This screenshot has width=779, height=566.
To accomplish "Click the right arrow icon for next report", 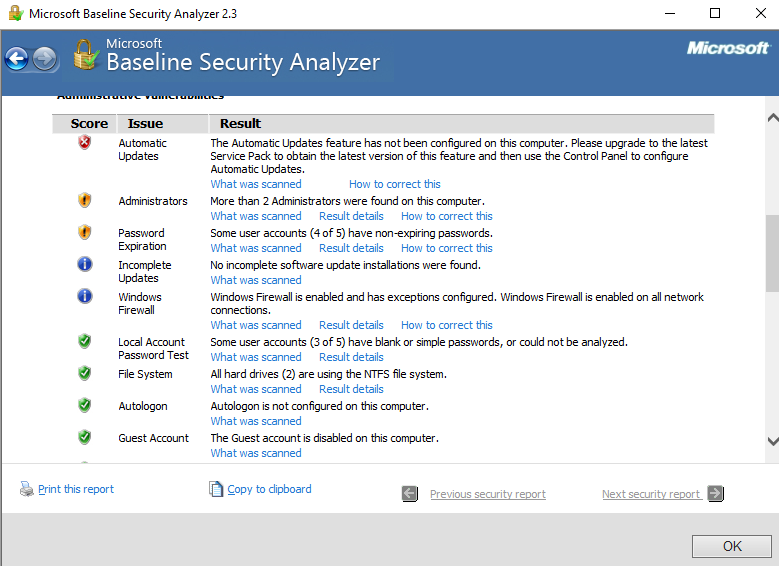I will tap(716, 493).
